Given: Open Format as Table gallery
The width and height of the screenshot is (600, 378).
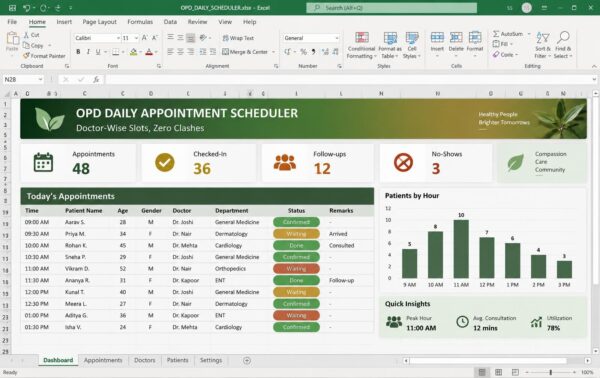Looking at the screenshot, I should pos(390,45).
